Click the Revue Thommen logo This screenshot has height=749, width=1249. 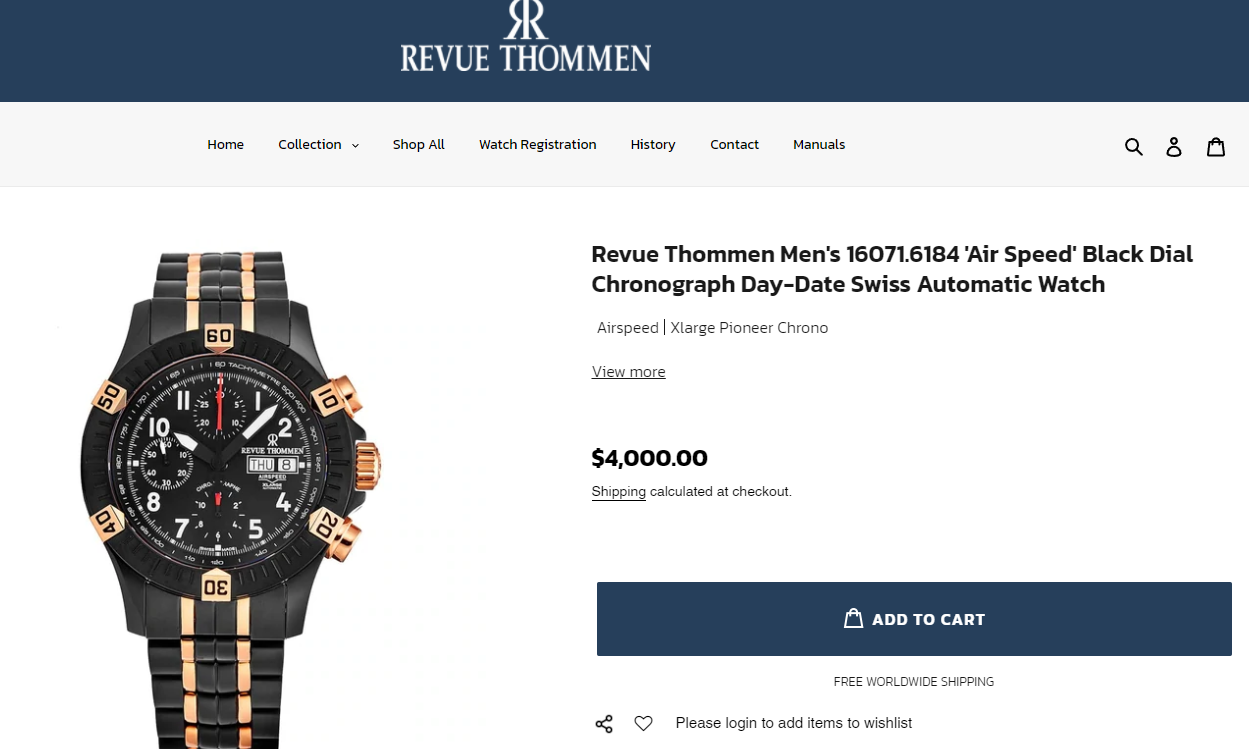coord(526,37)
